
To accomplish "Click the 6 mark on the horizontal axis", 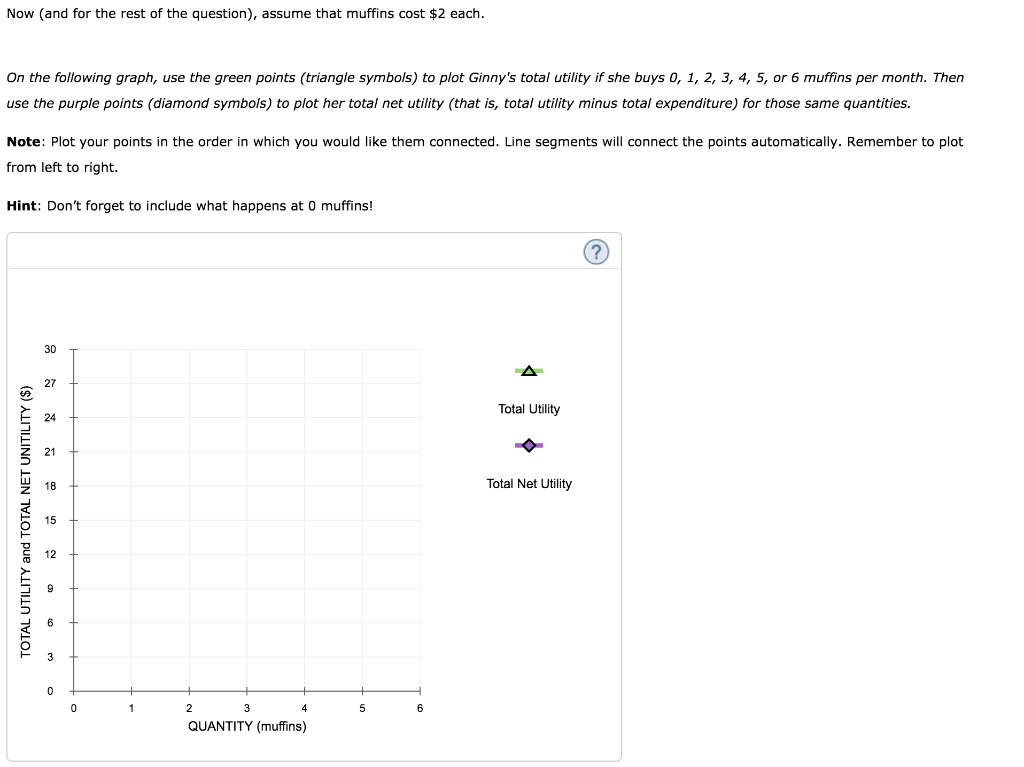I will (x=419, y=708).
